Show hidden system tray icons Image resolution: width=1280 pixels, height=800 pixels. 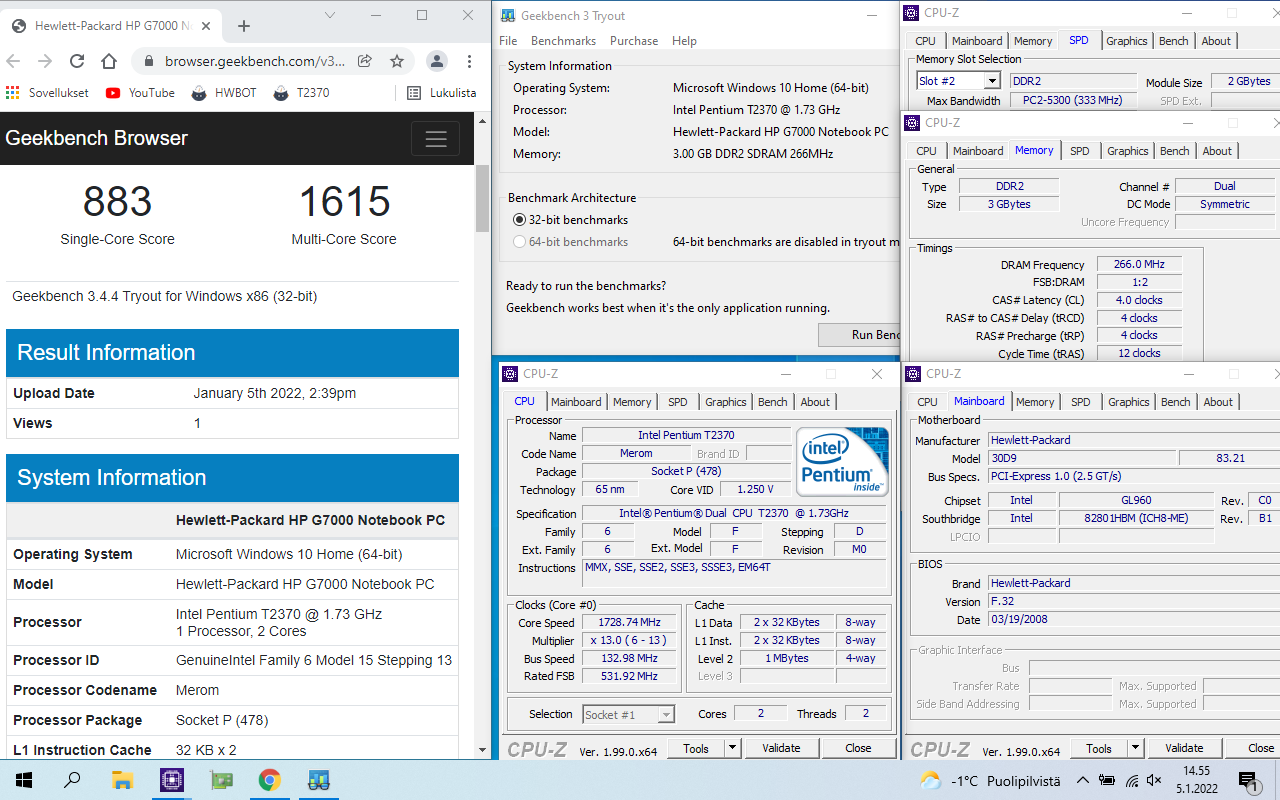click(1082, 780)
